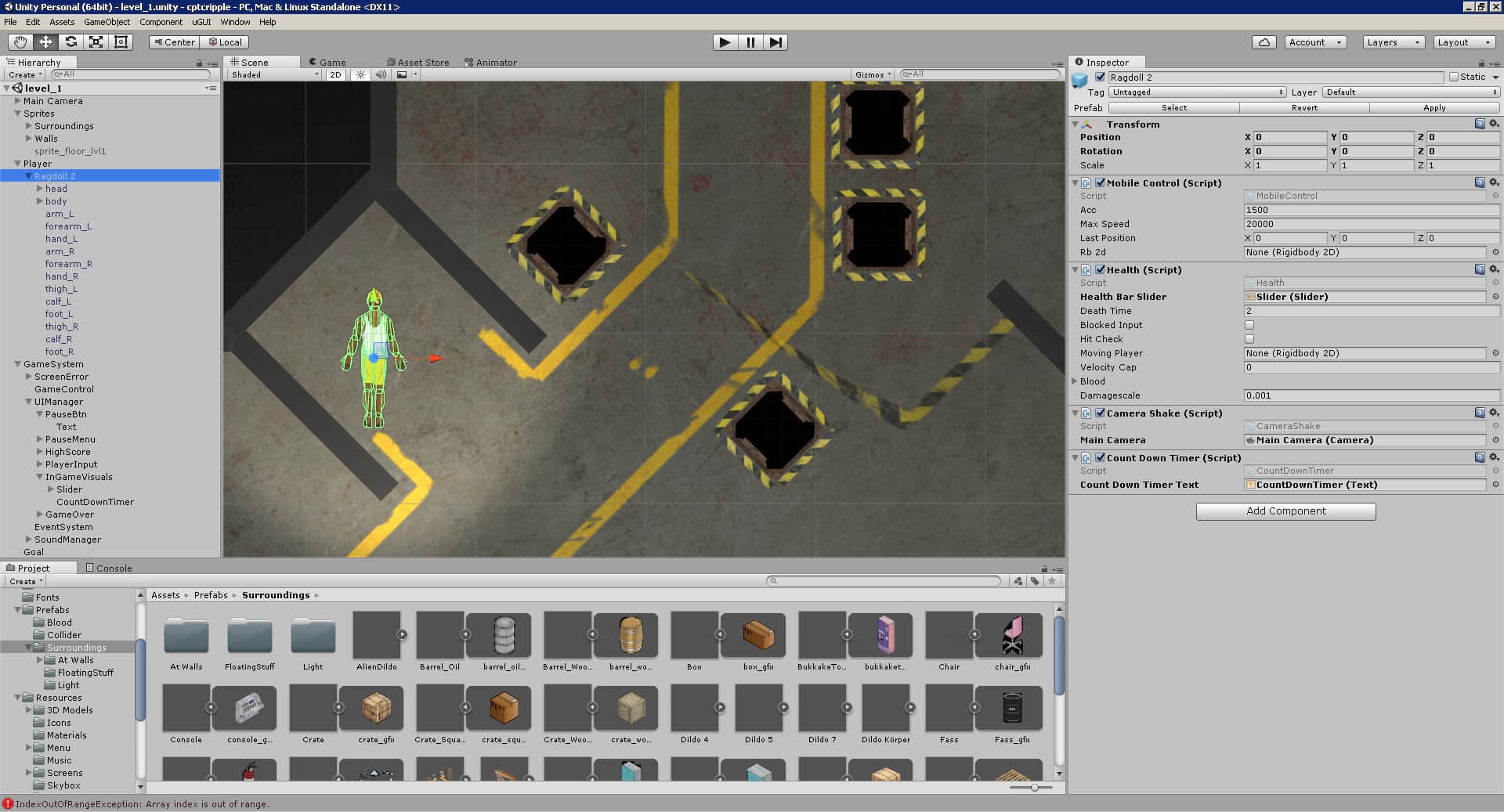Image resolution: width=1504 pixels, height=812 pixels.
Task: Enable the Hit Check checkbox
Action: click(x=1249, y=339)
